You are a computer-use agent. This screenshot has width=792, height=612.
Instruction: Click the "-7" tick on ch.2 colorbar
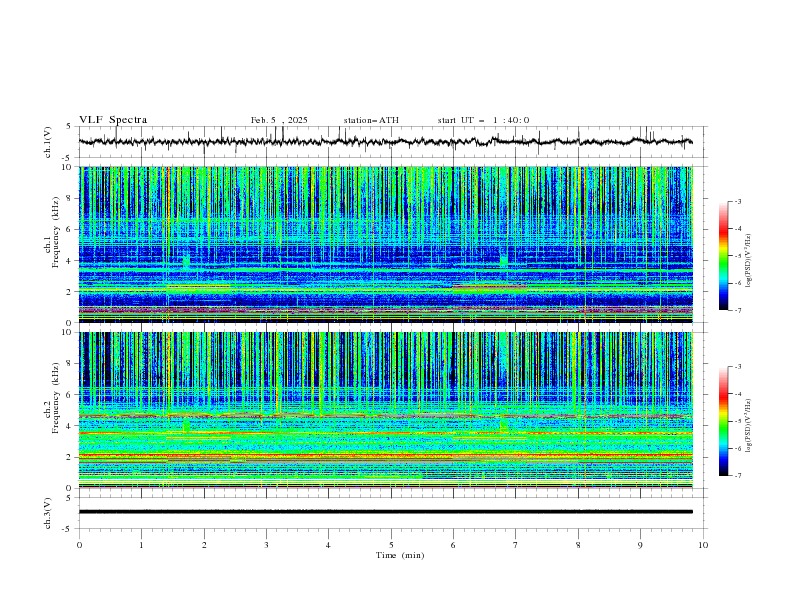[x=737, y=476]
